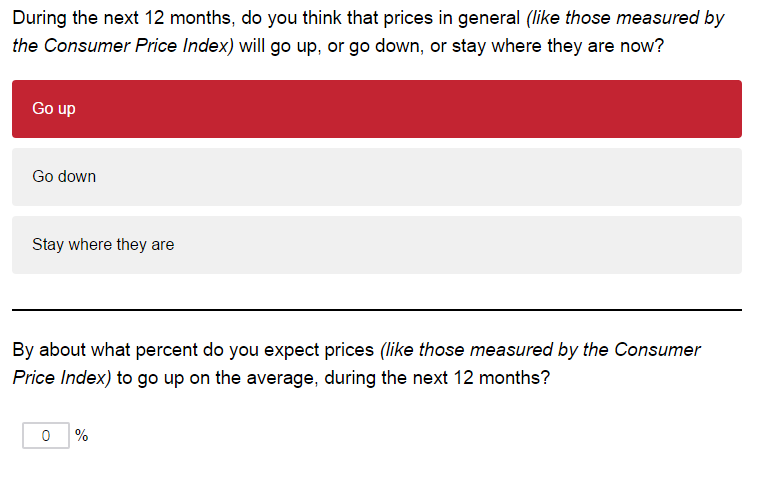
Task: Click italic "the Consumer Price Index)" in first question
Action: point(123,46)
